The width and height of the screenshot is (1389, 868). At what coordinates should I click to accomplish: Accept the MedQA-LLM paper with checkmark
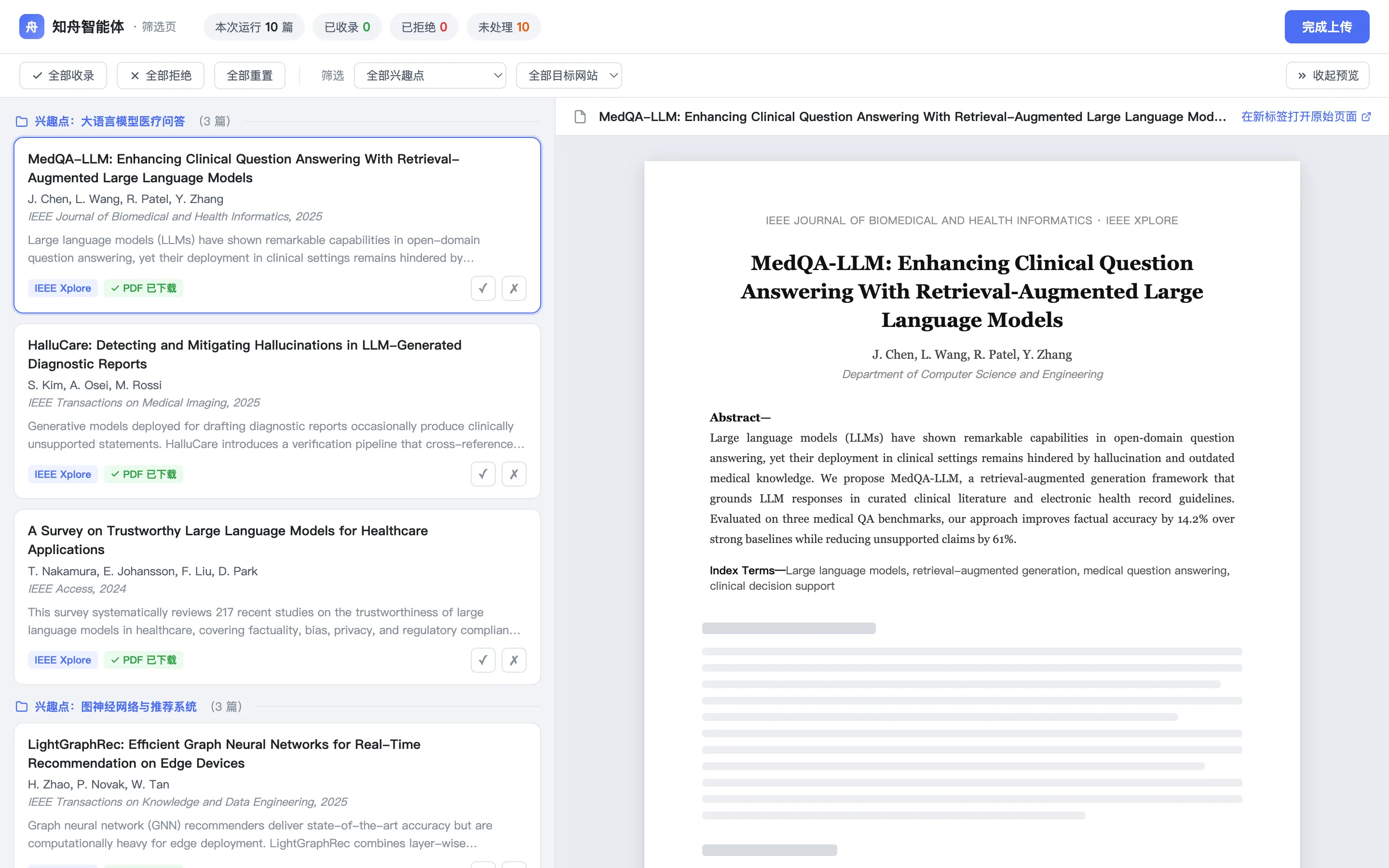[x=483, y=288]
